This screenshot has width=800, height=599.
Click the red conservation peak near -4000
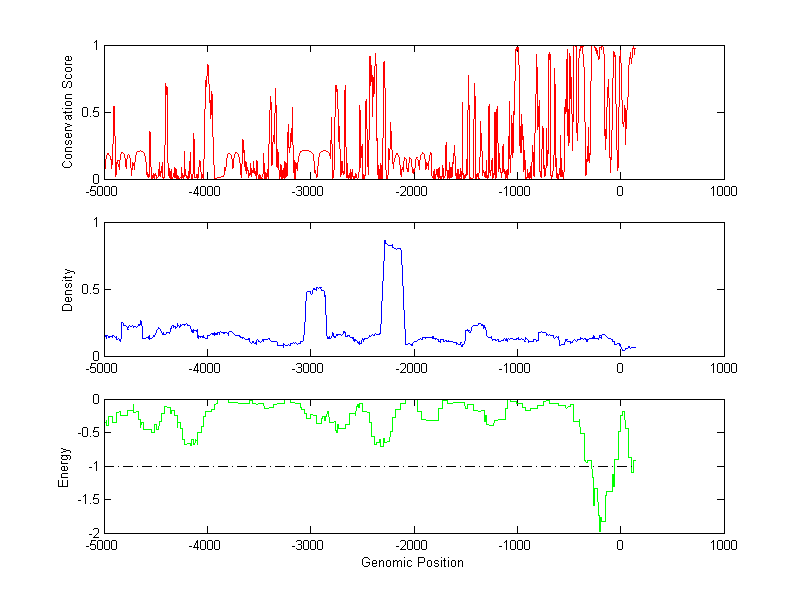pyautogui.click(x=208, y=68)
